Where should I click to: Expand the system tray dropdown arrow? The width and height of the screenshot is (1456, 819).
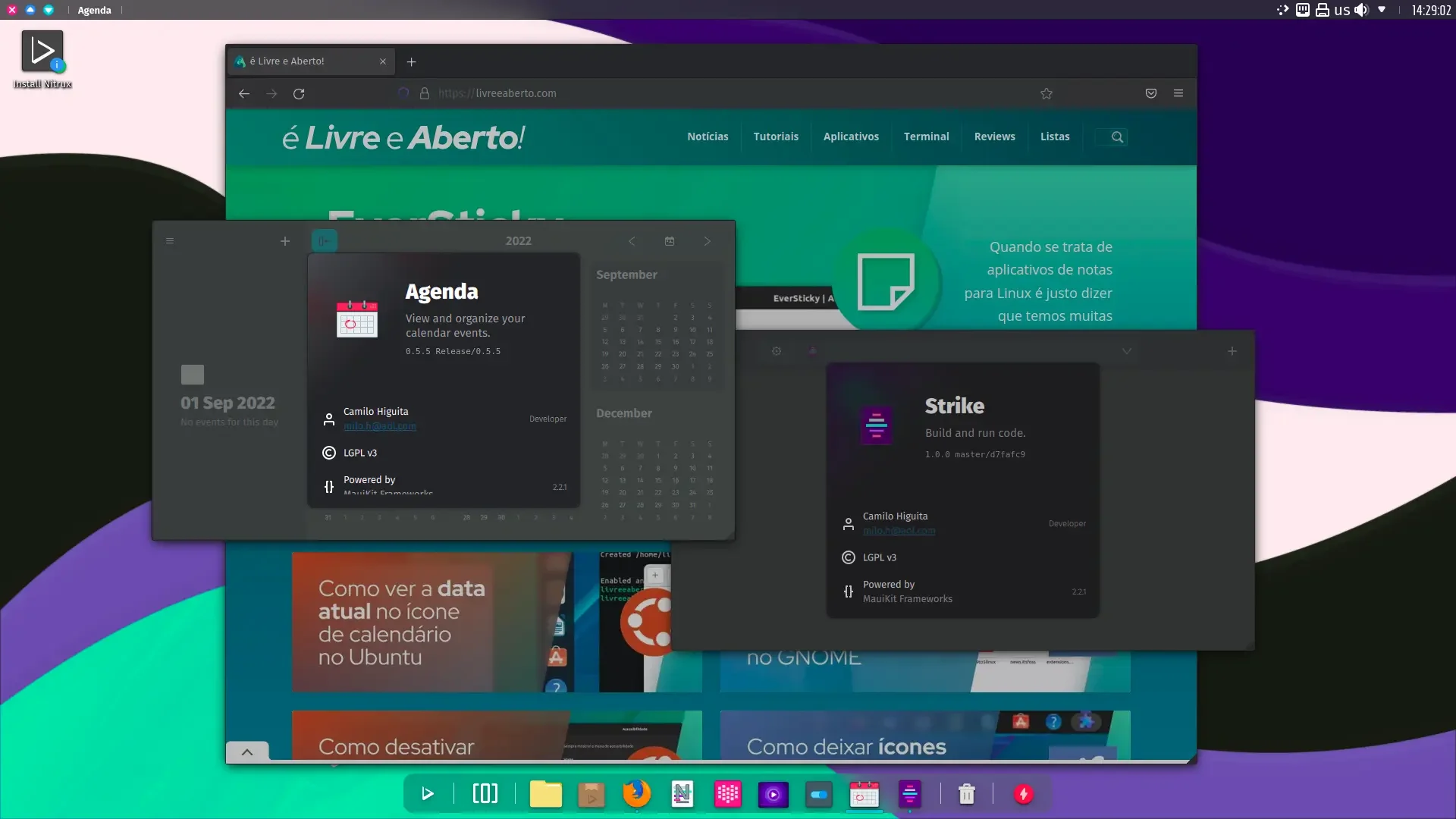1382,10
